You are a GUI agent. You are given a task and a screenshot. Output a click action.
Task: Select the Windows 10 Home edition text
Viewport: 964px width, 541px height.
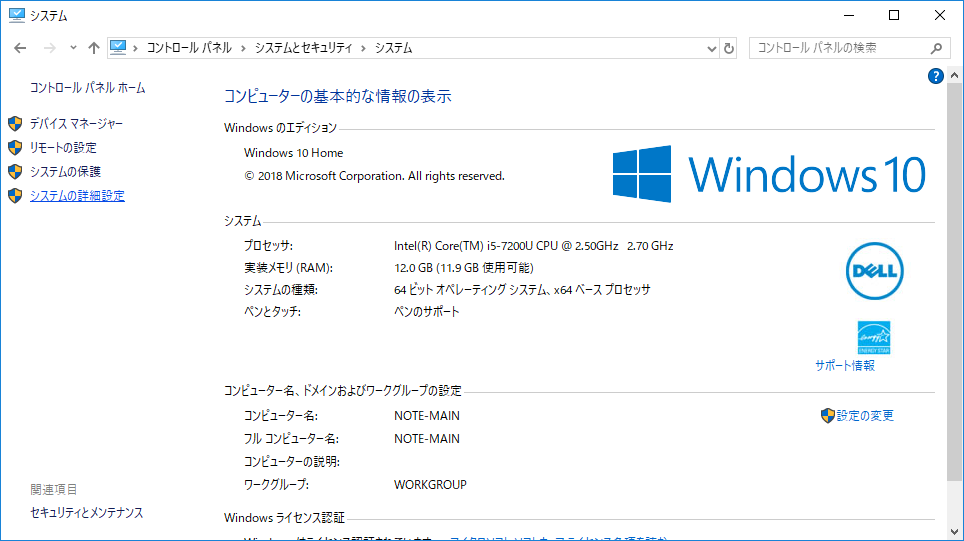pyautogui.click(x=293, y=153)
